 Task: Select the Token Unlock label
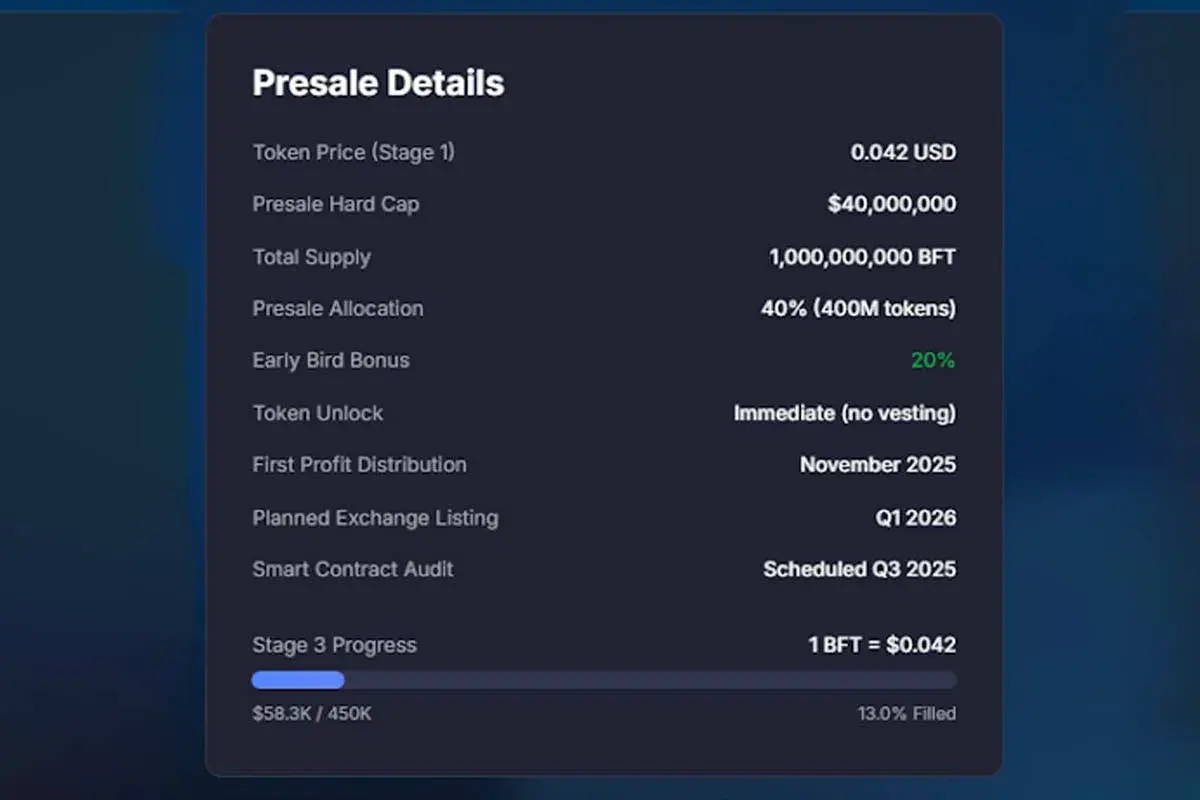coord(317,413)
